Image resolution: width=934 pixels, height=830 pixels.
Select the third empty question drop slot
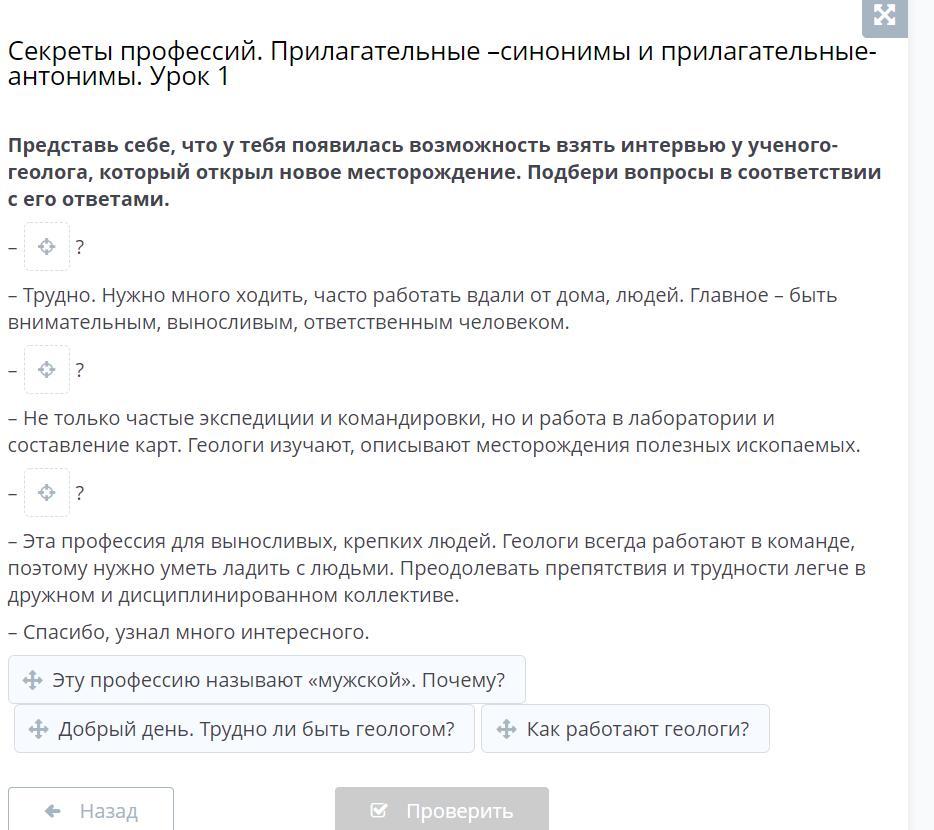[46, 493]
